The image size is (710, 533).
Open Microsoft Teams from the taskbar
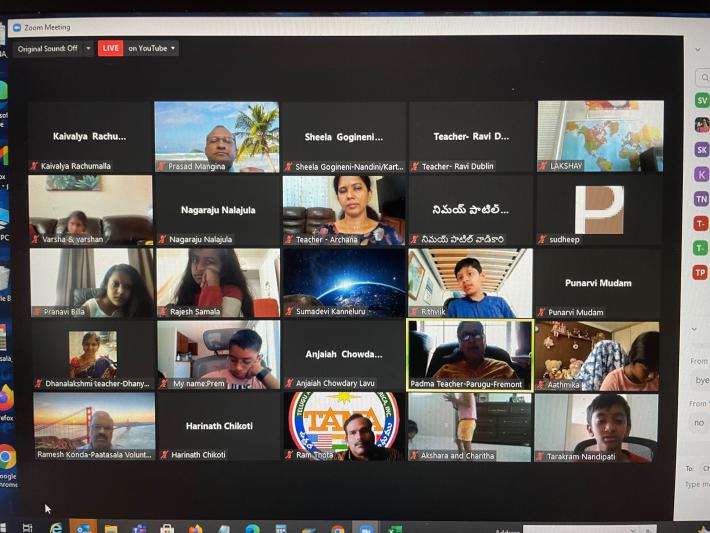[139, 528]
